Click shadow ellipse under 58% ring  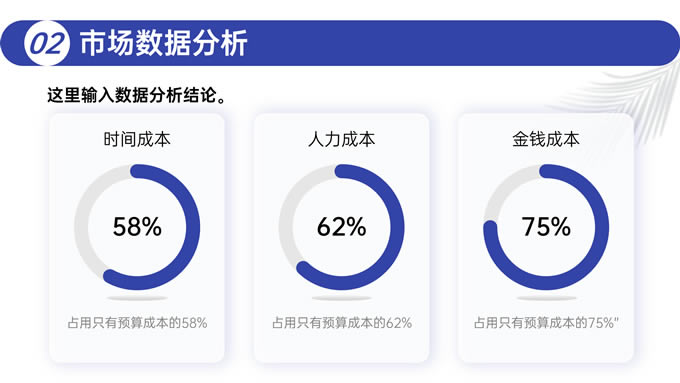point(137,298)
